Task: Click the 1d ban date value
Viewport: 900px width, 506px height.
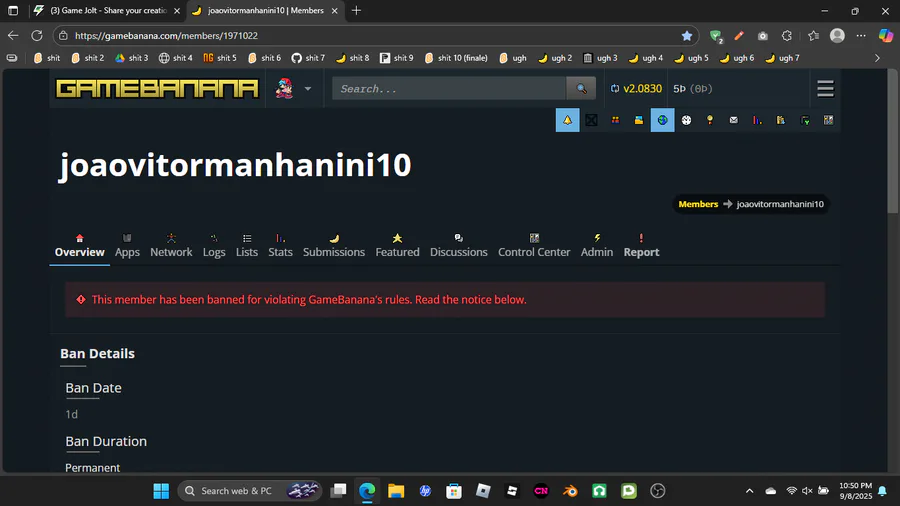Action: click(x=71, y=414)
